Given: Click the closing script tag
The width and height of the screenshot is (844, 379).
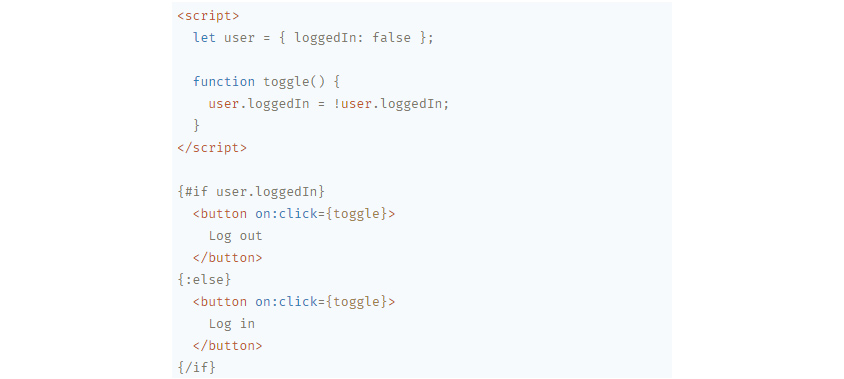Looking at the screenshot, I should click(x=212, y=148).
